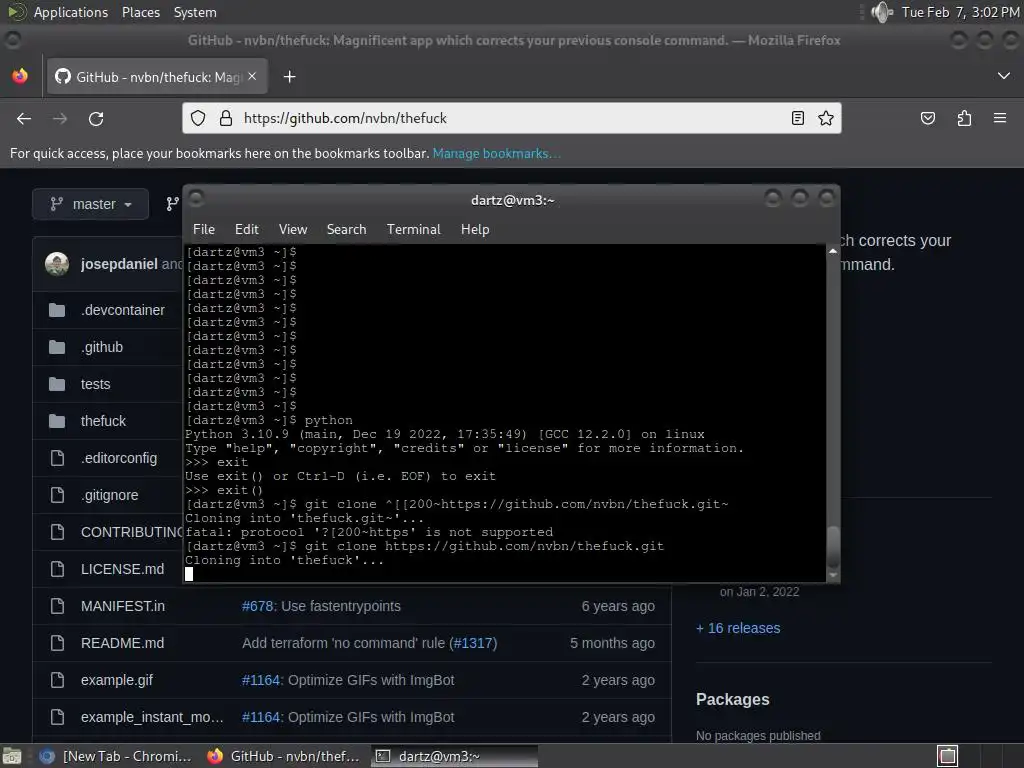
Task: Open the Applications menu
Action: point(71,12)
